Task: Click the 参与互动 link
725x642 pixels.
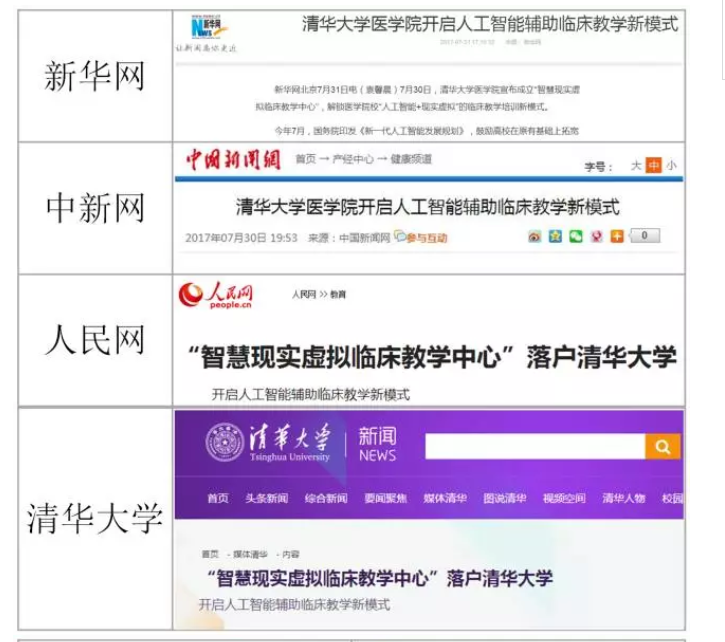Action: (x=426, y=238)
